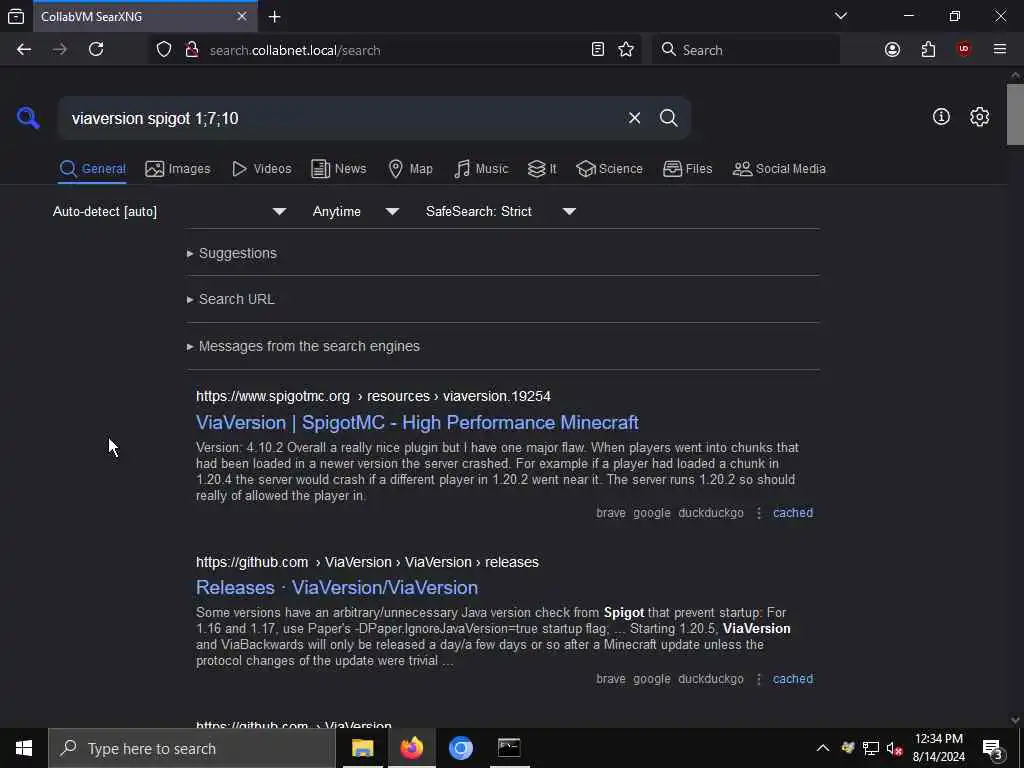Open more options dots for SpigotMC result
The height and width of the screenshot is (768, 1024).
tap(758, 513)
